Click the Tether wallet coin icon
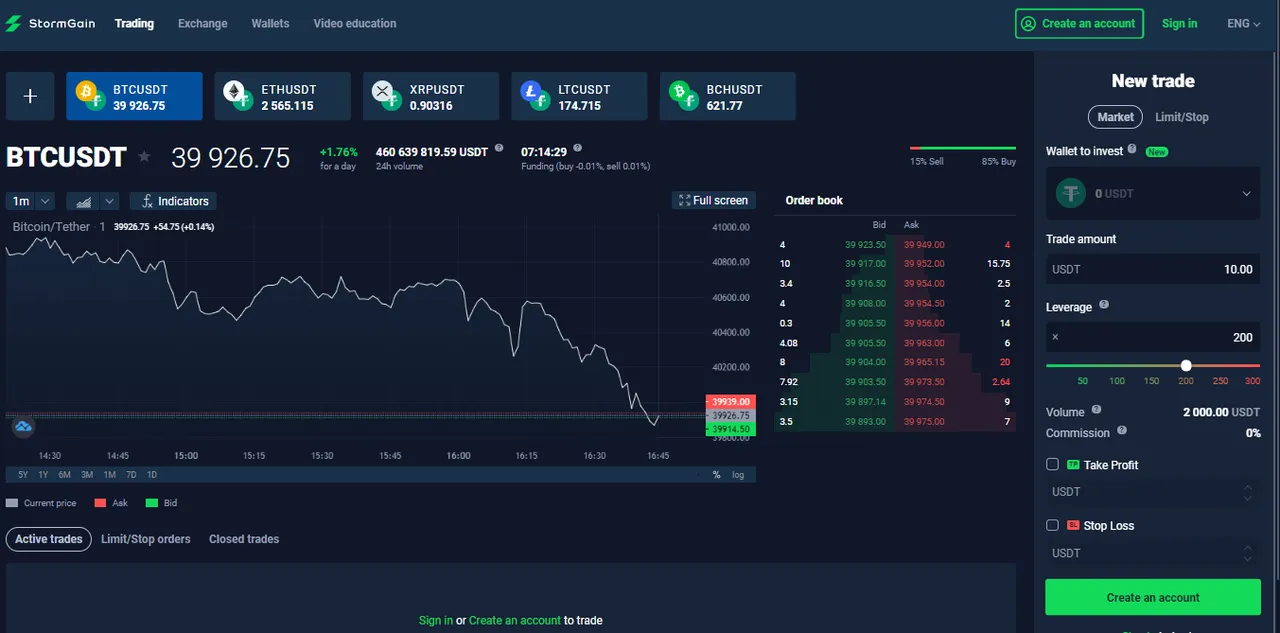Image resolution: width=1280 pixels, height=633 pixels. point(1072,193)
